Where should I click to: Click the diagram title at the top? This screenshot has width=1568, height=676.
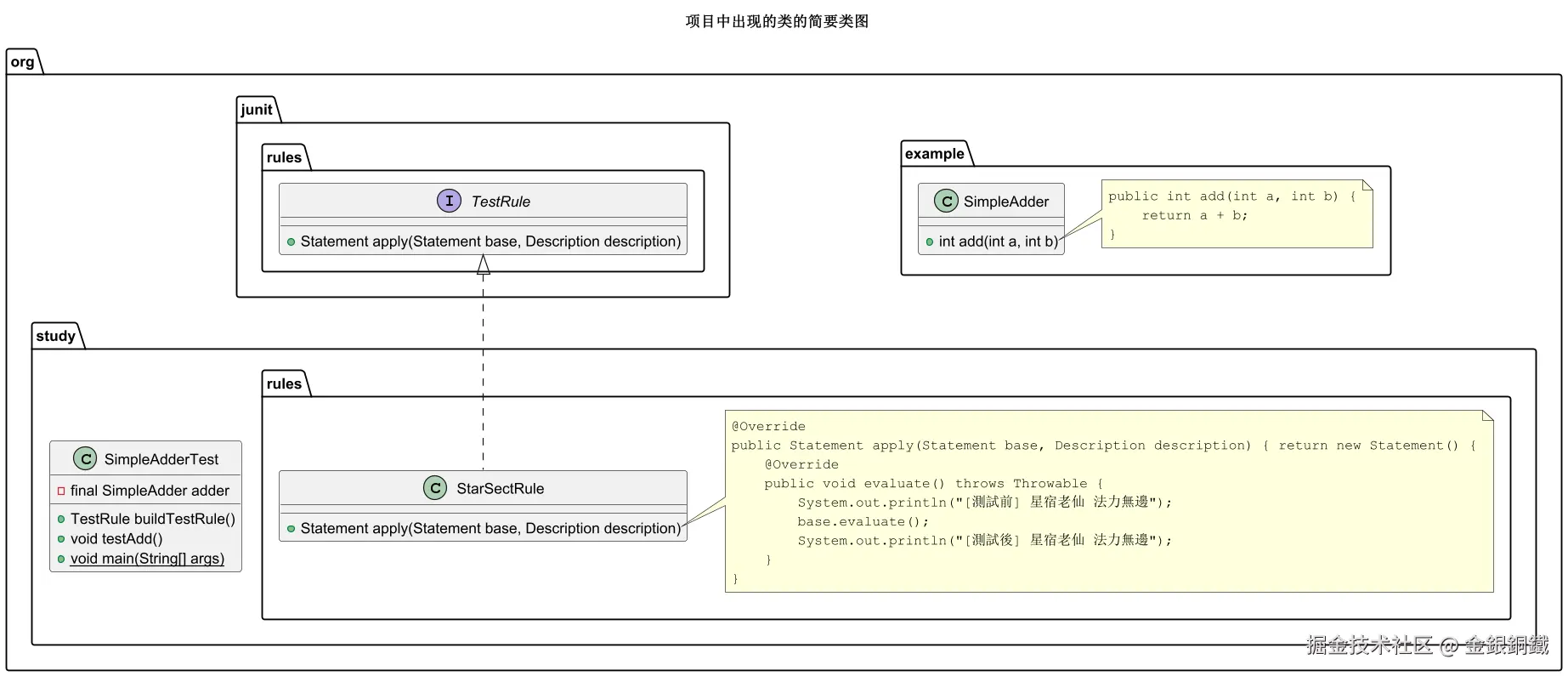point(777,21)
